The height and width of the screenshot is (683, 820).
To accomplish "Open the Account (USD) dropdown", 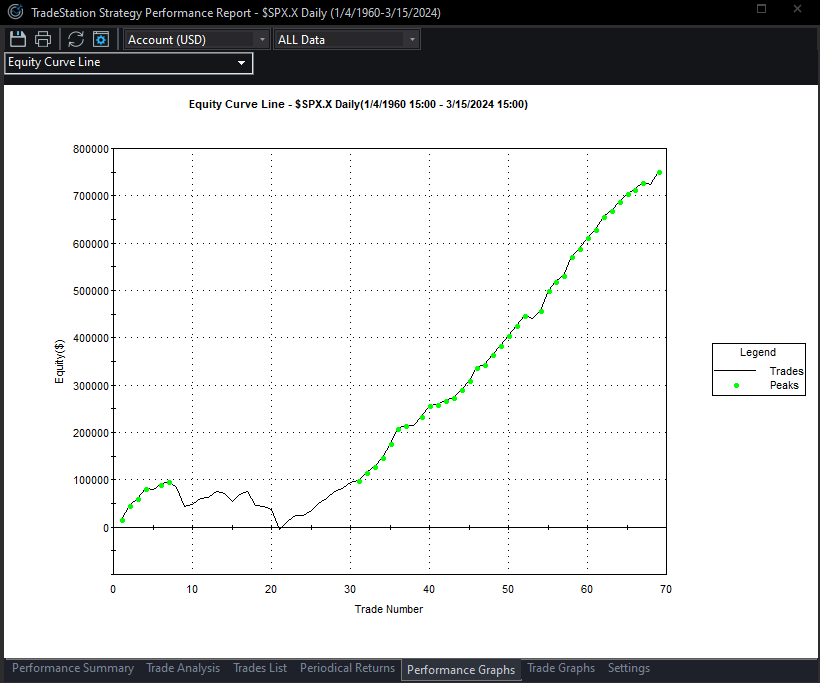I will 197,40.
